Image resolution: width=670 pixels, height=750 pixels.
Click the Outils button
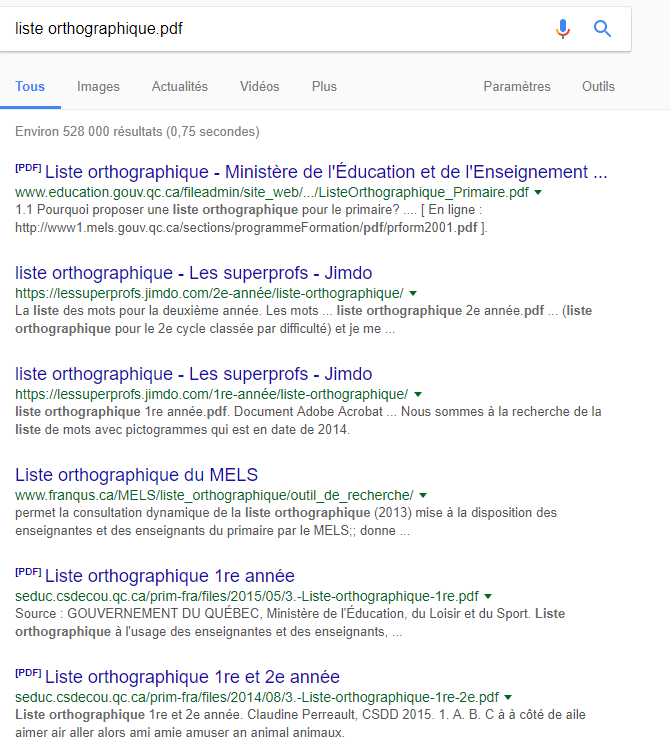pos(598,87)
